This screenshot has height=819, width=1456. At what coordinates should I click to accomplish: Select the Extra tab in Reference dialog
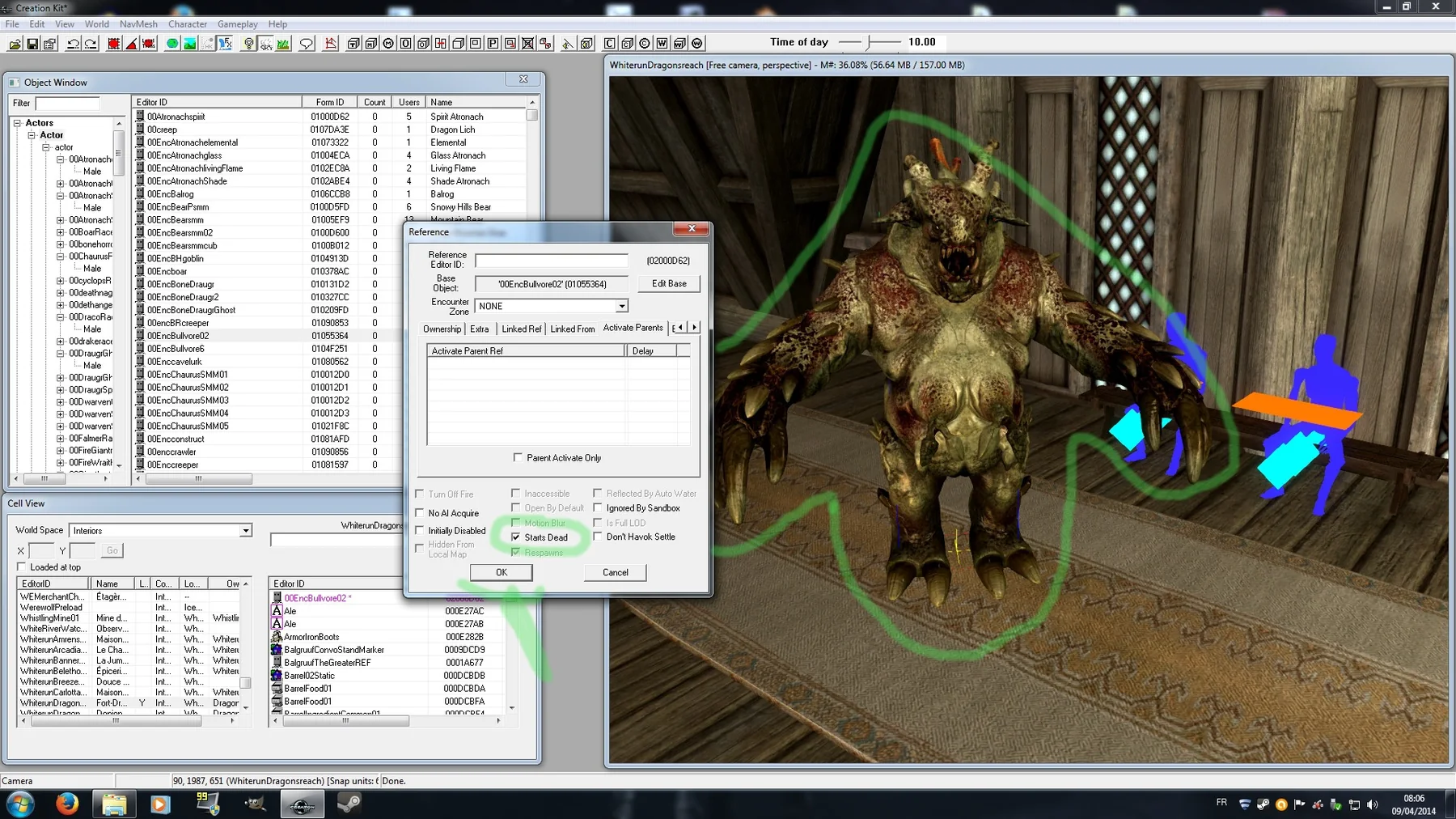pyautogui.click(x=480, y=329)
